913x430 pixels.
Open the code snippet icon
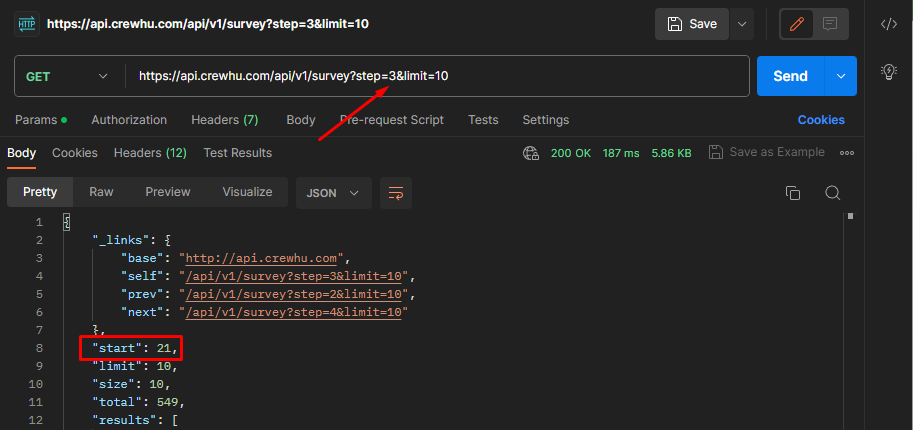pyautogui.click(x=889, y=24)
